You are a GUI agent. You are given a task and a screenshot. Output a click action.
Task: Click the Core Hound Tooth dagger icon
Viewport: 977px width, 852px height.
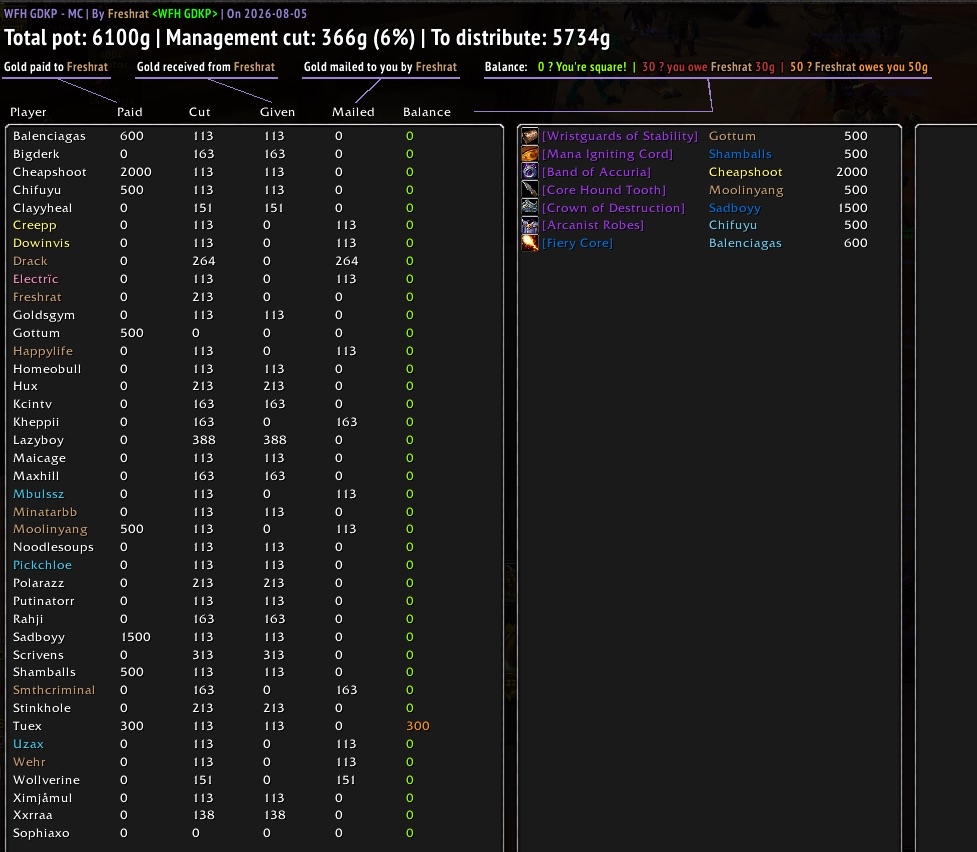tap(530, 189)
